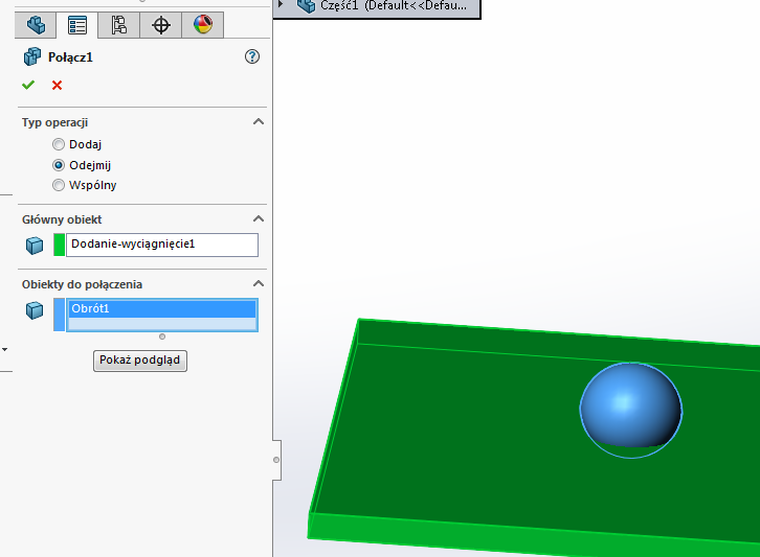760x557 pixels.
Task: Click the green swatch next to Główny obiekt
Action: click(x=59, y=244)
